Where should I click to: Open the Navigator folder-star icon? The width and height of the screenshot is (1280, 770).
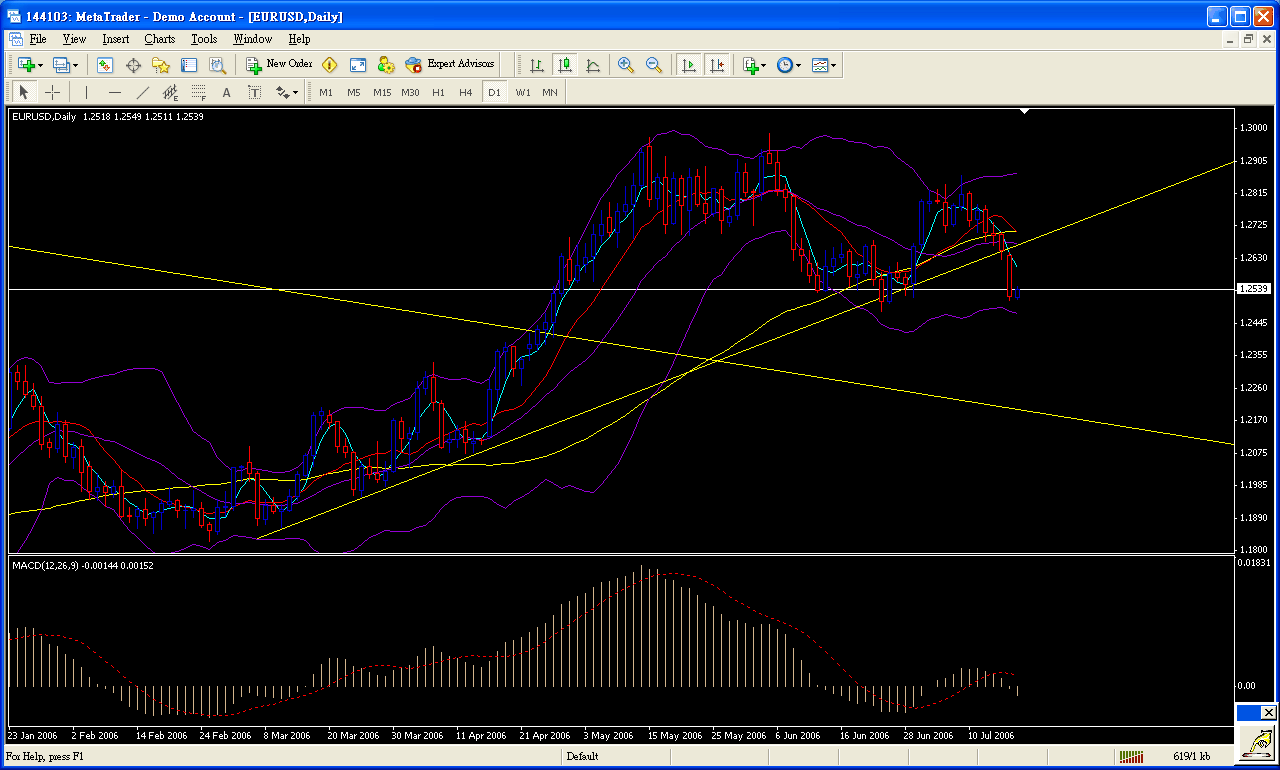coord(161,65)
